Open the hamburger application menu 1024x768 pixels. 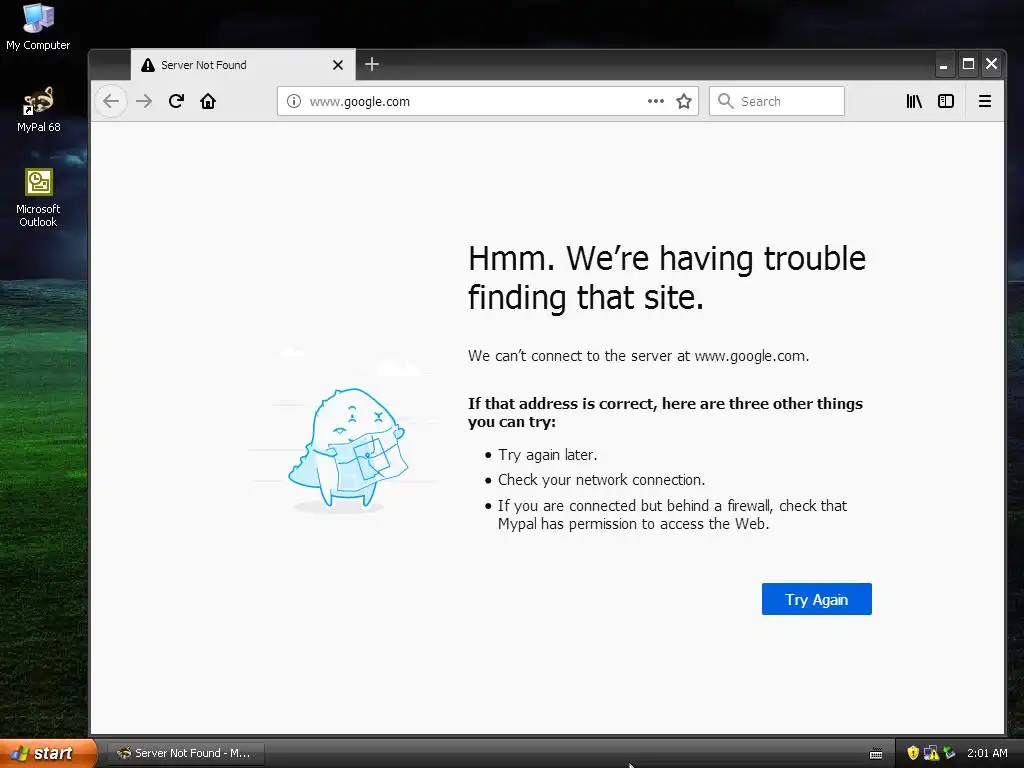click(985, 101)
